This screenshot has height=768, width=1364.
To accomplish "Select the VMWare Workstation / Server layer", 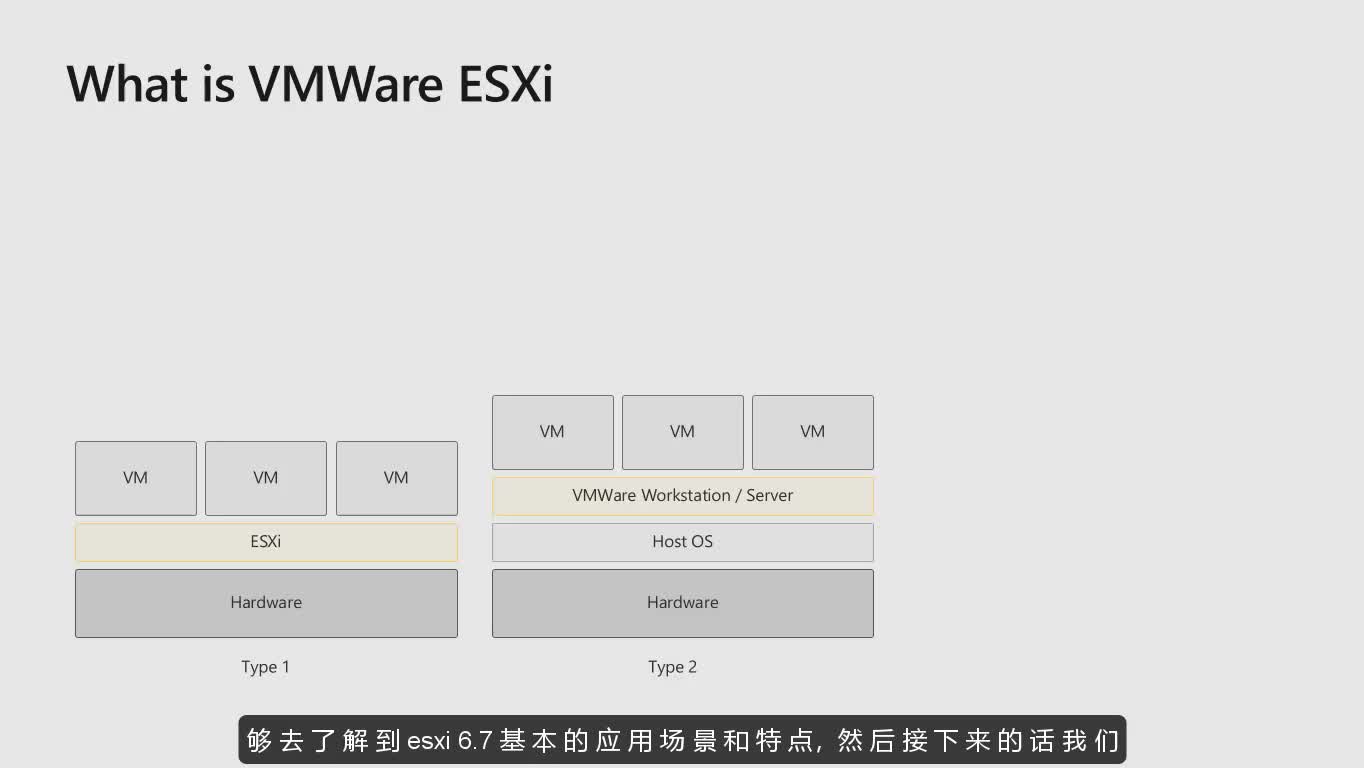I will [x=682, y=496].
